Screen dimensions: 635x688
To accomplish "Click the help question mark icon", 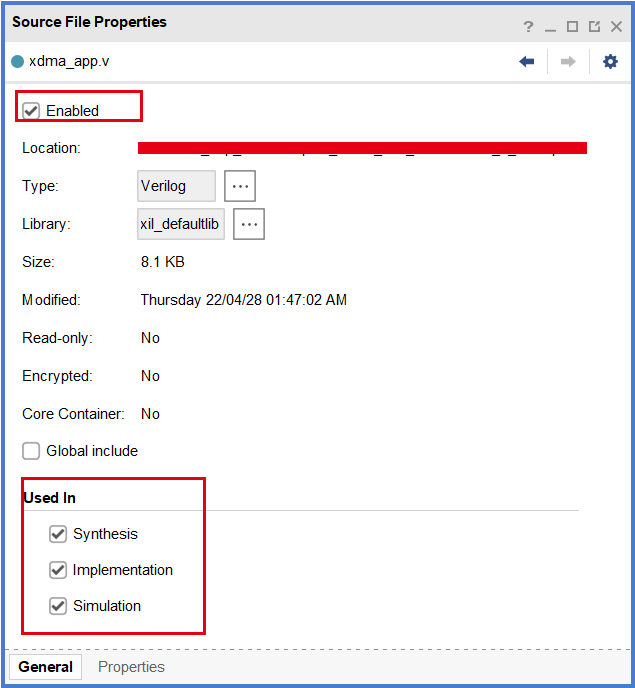I will coord(529,27).
